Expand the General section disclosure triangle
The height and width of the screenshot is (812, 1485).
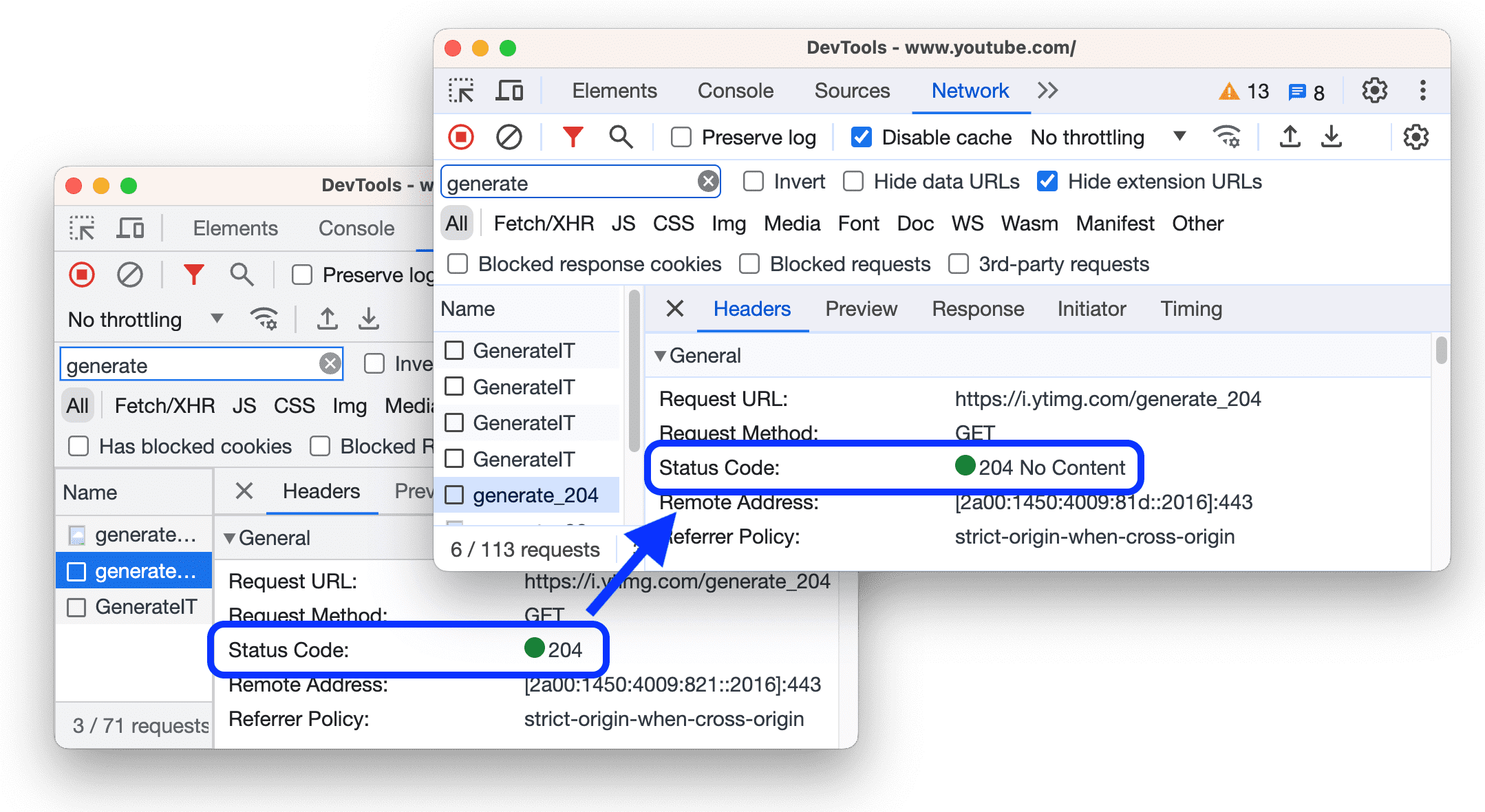[x=660, y=355]
